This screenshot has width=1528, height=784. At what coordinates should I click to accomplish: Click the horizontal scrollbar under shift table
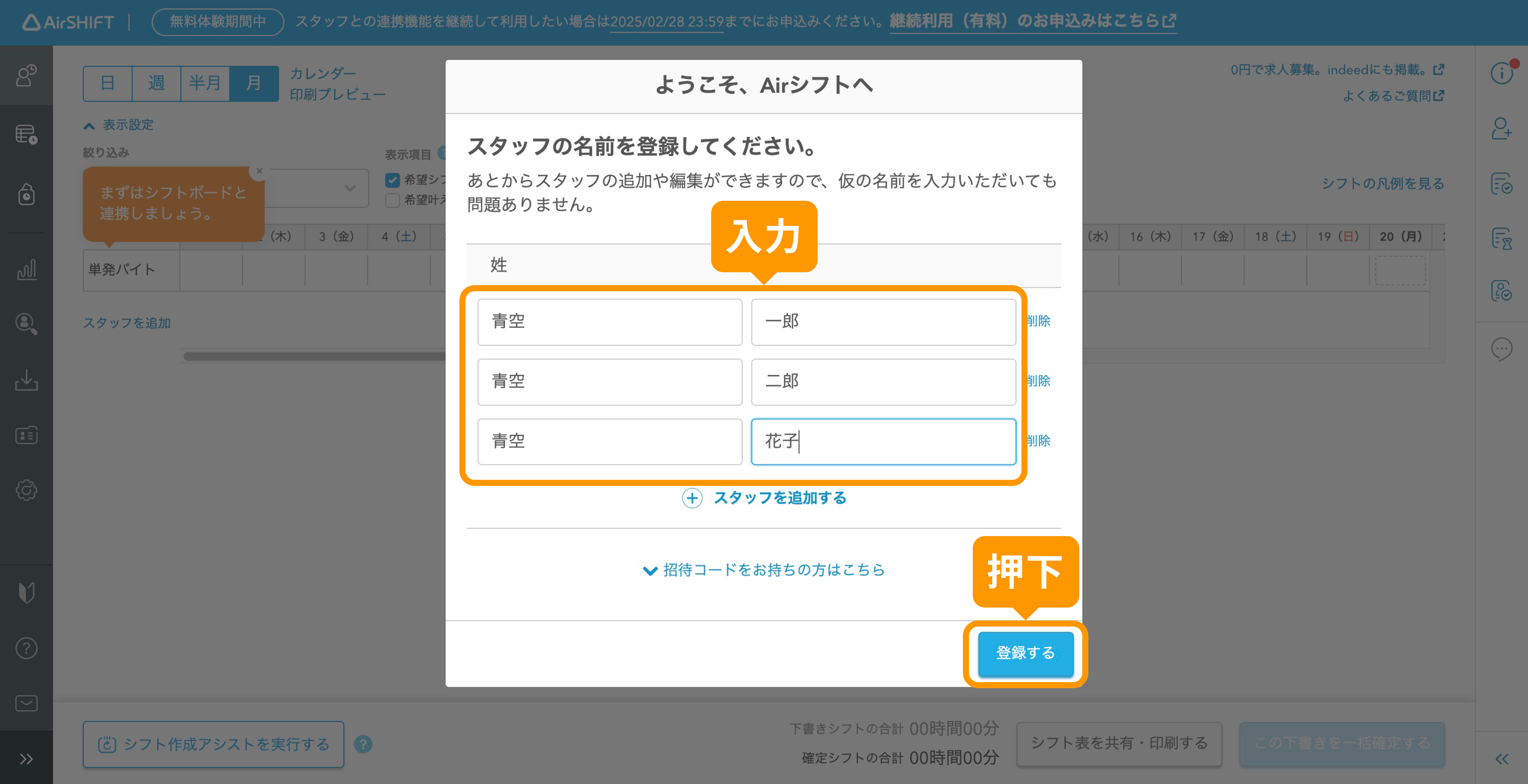(x=314, y=356)
